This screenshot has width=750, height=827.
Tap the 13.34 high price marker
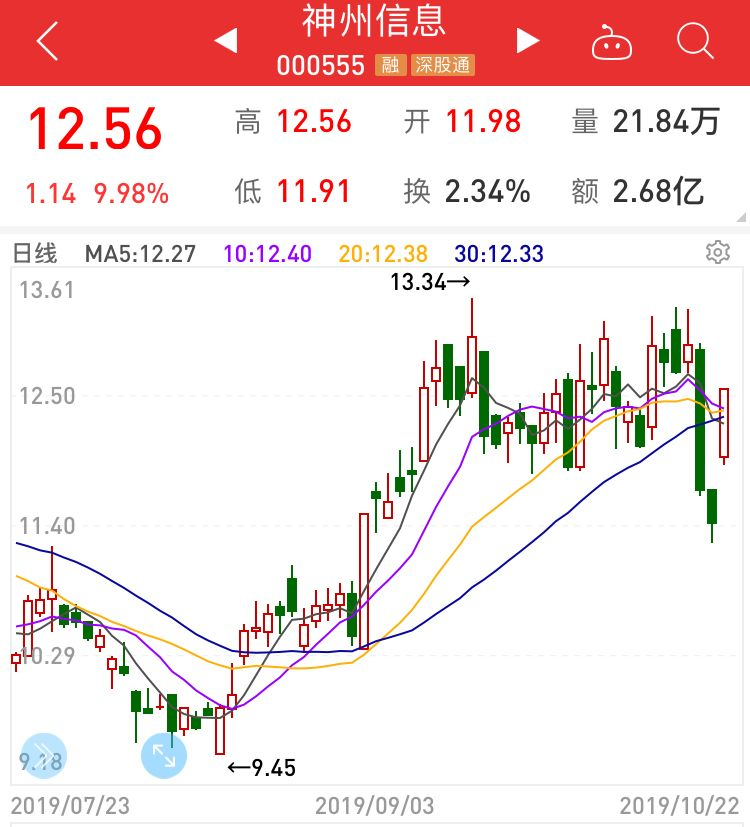pyautogui.click(x=430, y=282)
